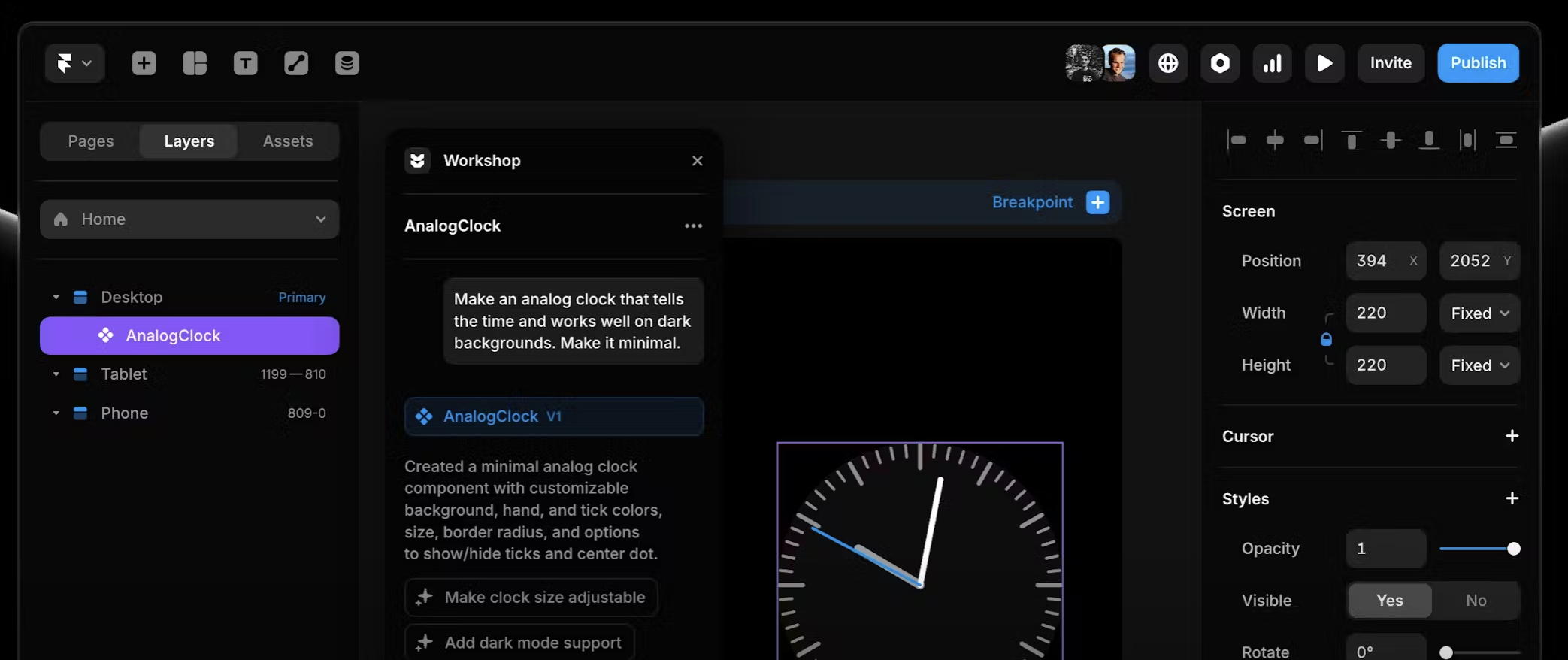Close the Workshop panel

(x=697, y=161)
